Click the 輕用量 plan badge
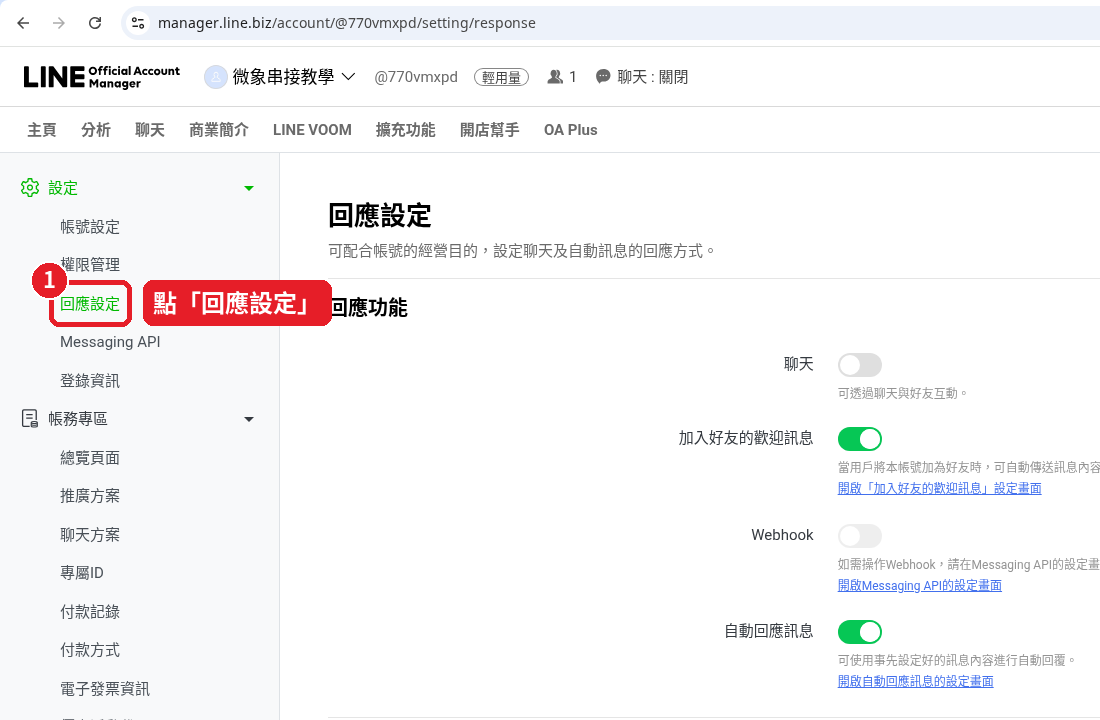1100x720 pixels. 501,77
